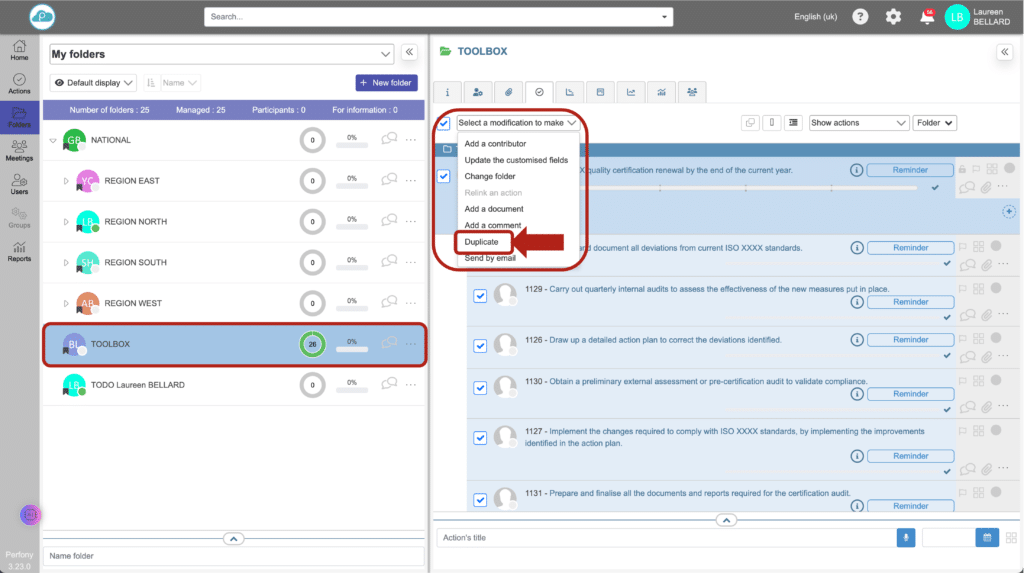Open the calendar date picker icon
The width and height of the screenshot is (1024, 573).
pyautogui.click(x=987, y=538)
